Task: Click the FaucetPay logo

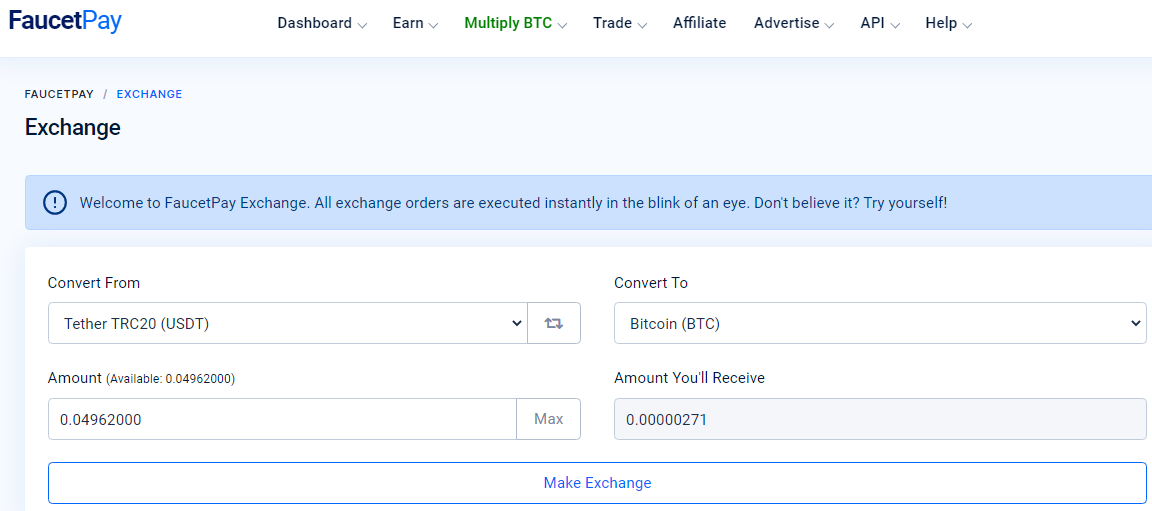Action: click(65, 22)
